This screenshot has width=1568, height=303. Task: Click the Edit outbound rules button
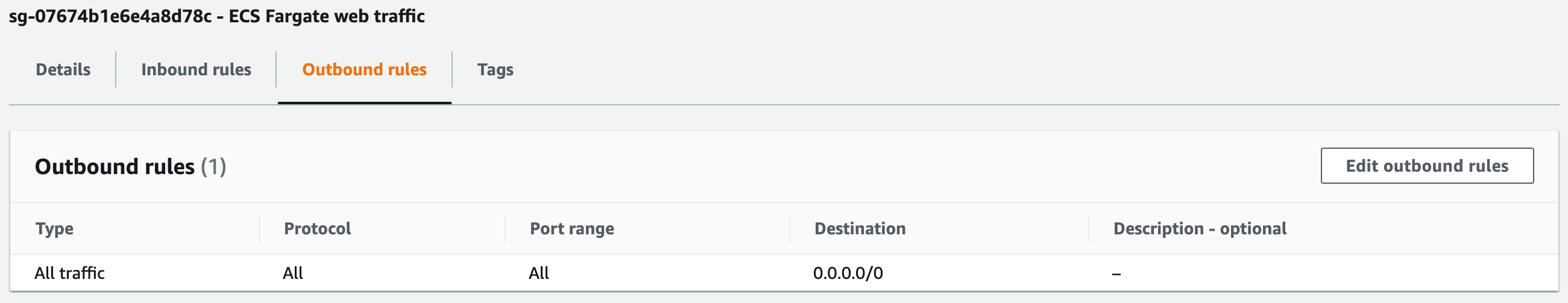click(1426, 166)
